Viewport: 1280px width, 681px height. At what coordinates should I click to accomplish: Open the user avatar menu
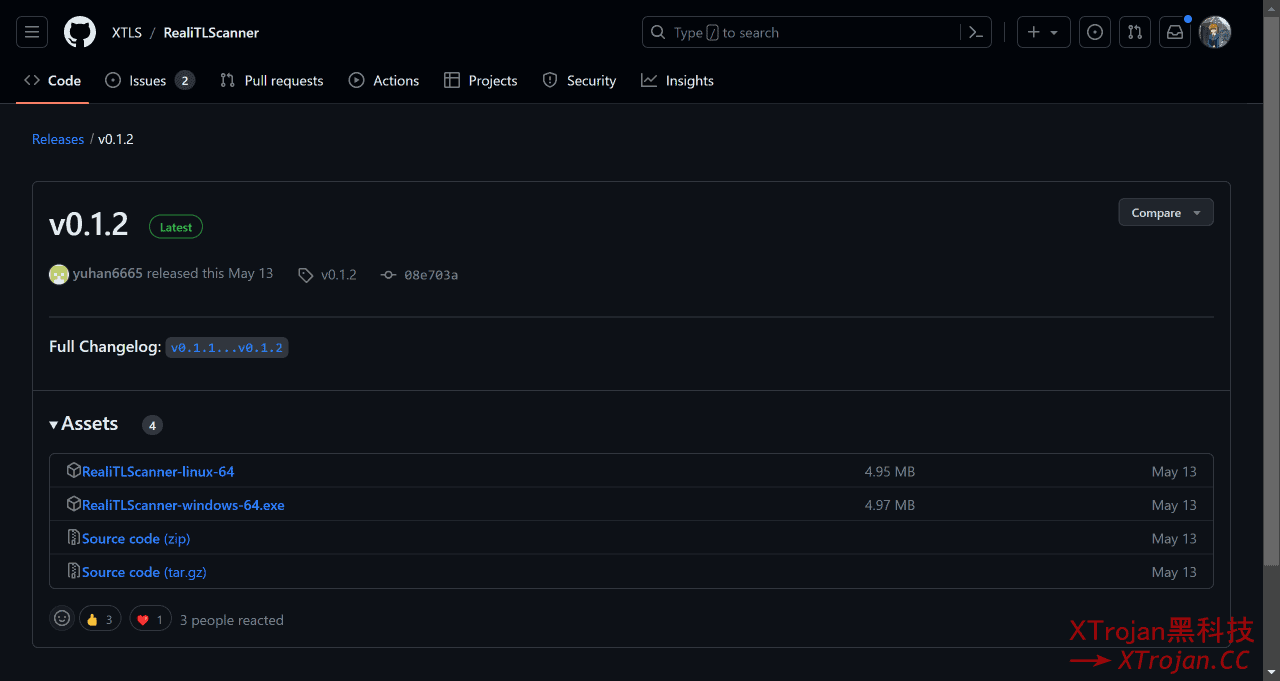(1215, 32)
